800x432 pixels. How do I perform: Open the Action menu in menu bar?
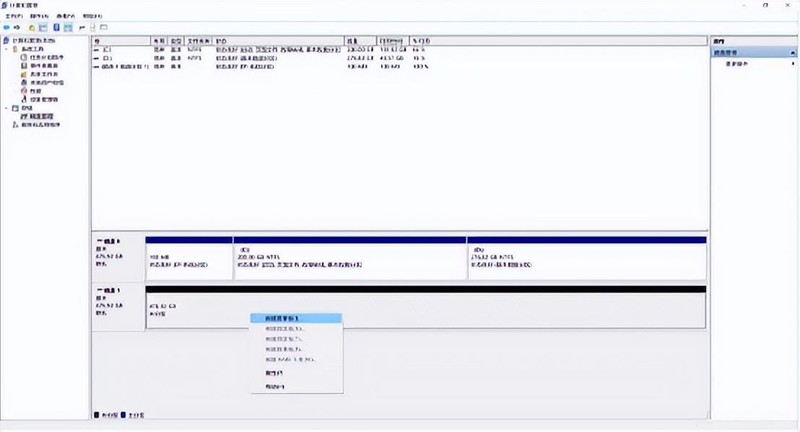39,16
